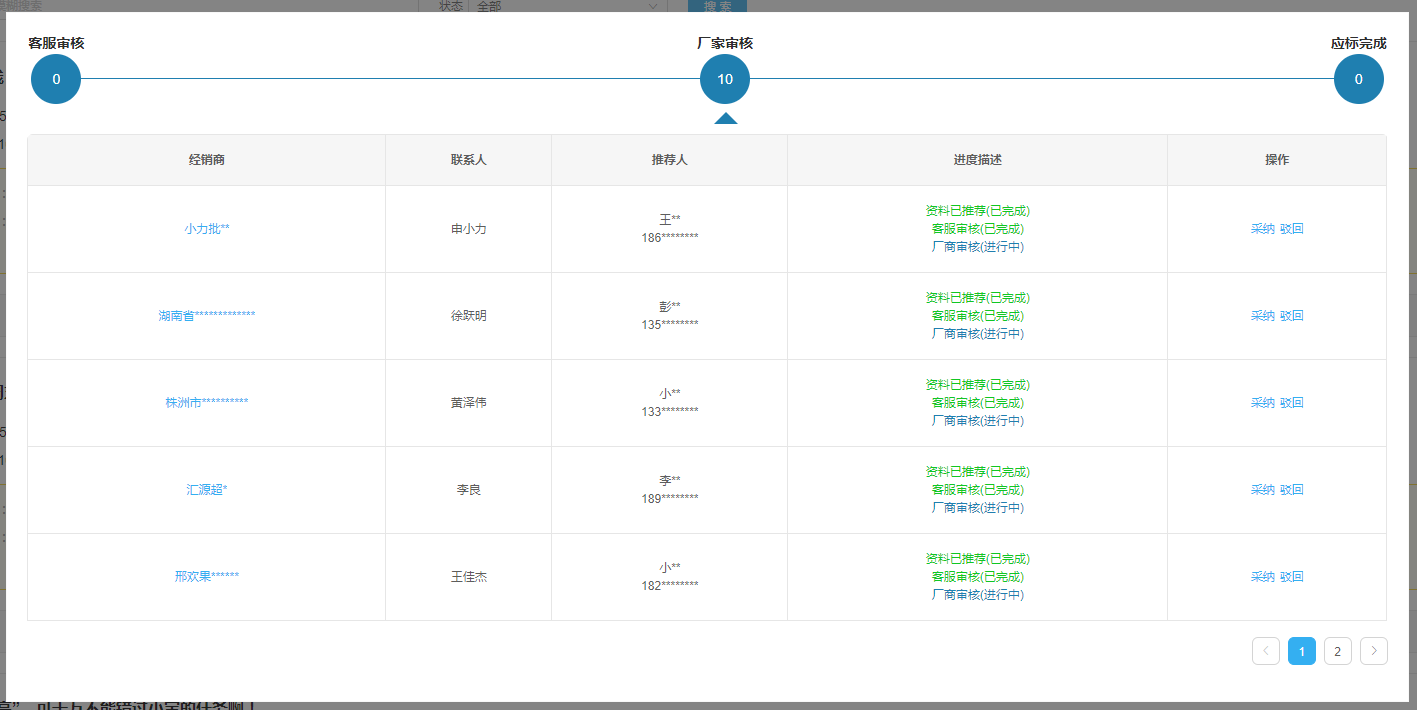
Task: Click 采纳 for contact 申小力
Action: tap(1262, 229)
